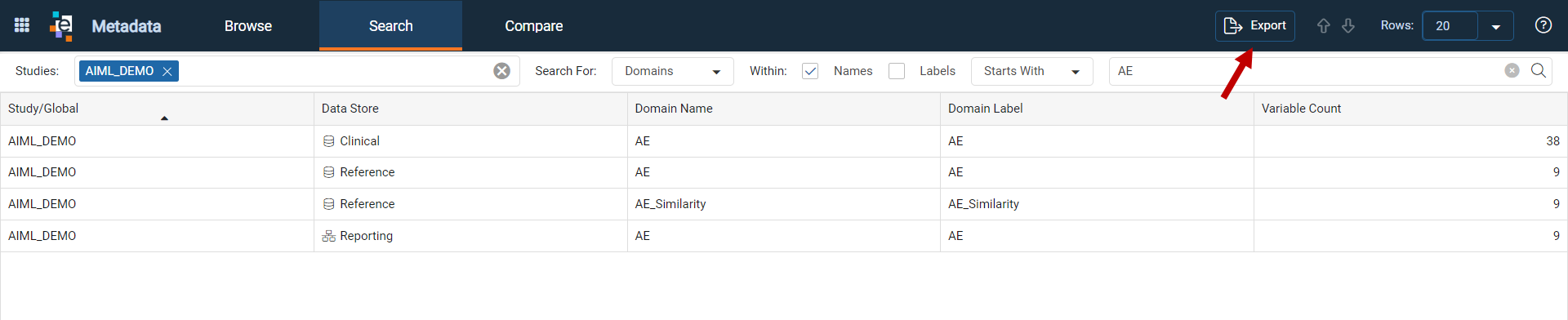Select the AE_Similarity domain name cell
Viewport: 1568px width, 320px height.
[784, 204]
